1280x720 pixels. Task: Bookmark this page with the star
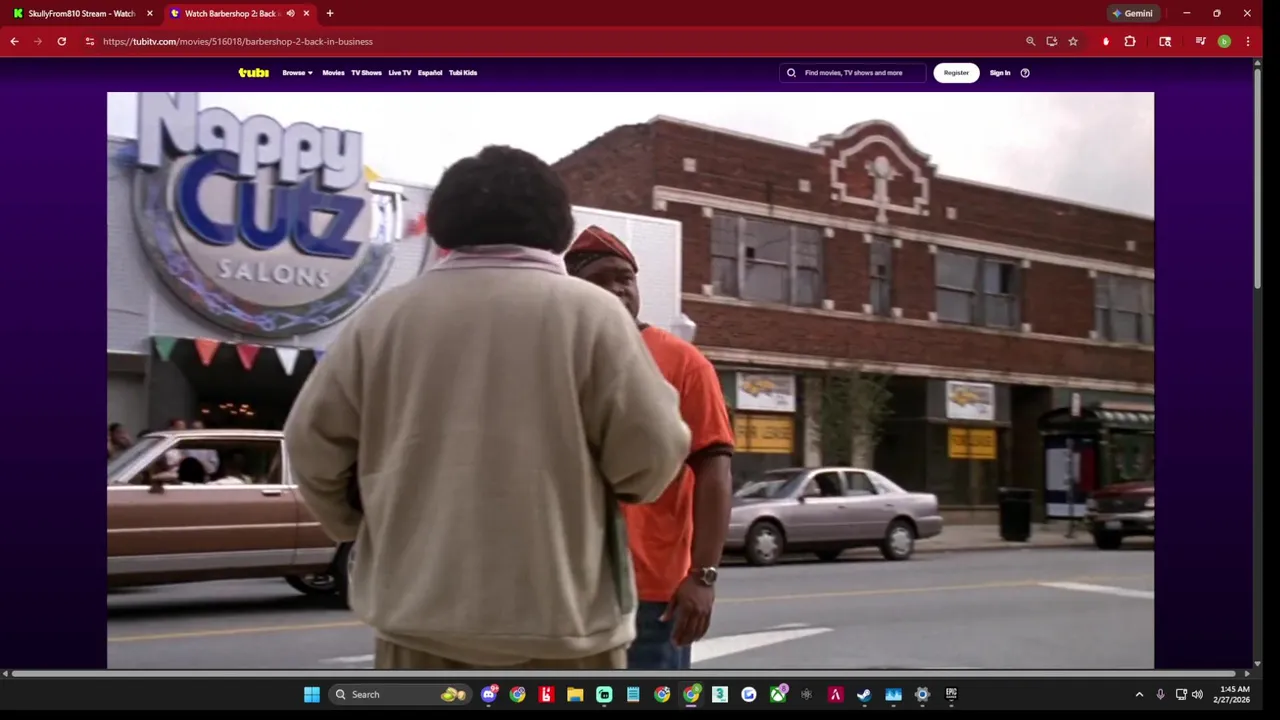[x=1073, y=41]
